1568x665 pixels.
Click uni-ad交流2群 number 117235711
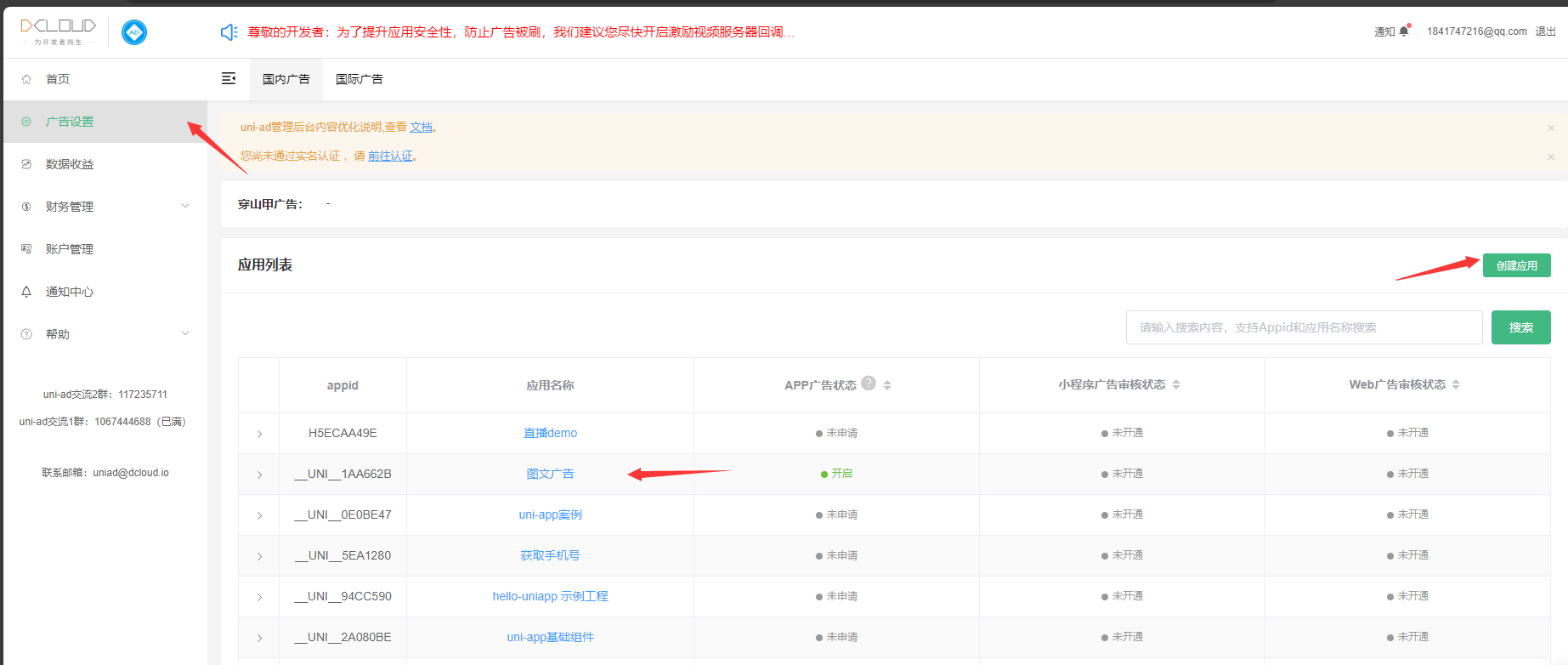143,395
